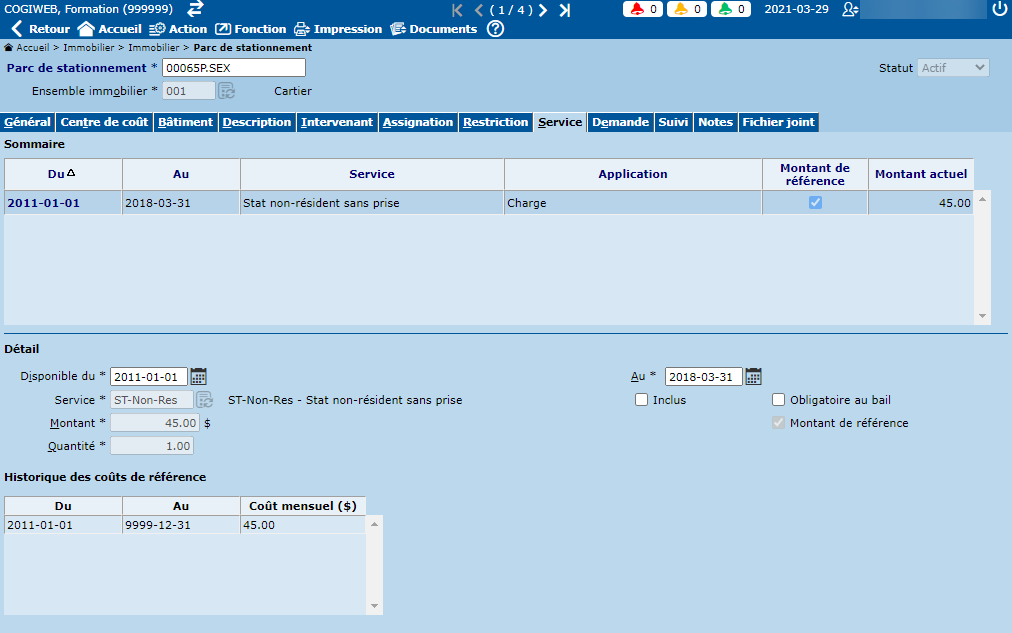Open the Statut dropdown
This screenshot has height=633, width=1012.
953,68
